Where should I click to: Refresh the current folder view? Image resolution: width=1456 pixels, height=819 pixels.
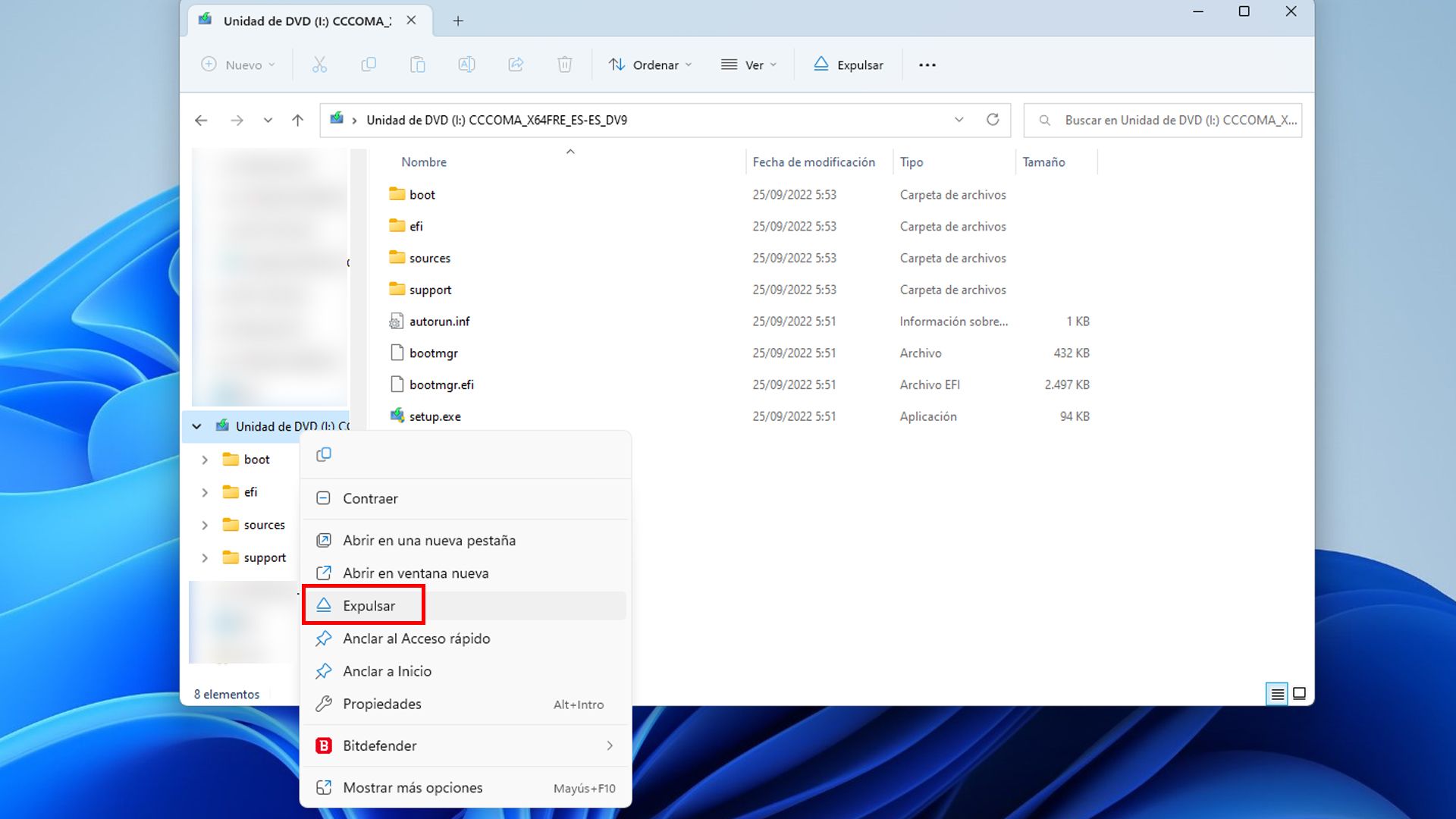[x=993, y=120]
